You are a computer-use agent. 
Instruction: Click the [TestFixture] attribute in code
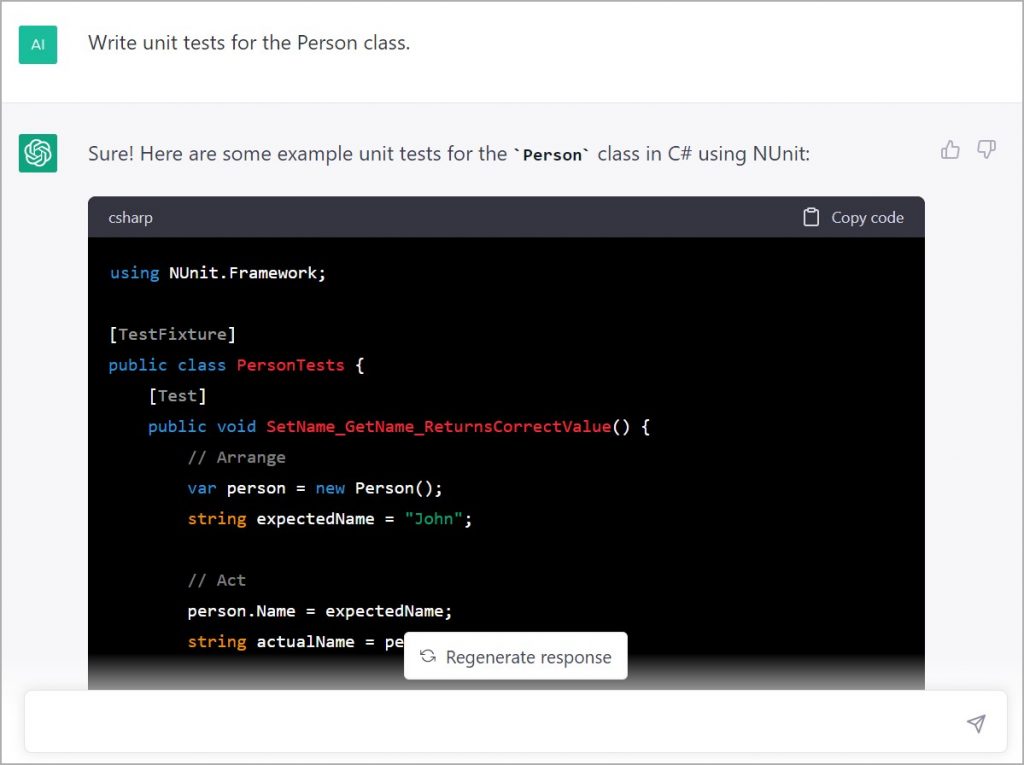click(172, 334)
